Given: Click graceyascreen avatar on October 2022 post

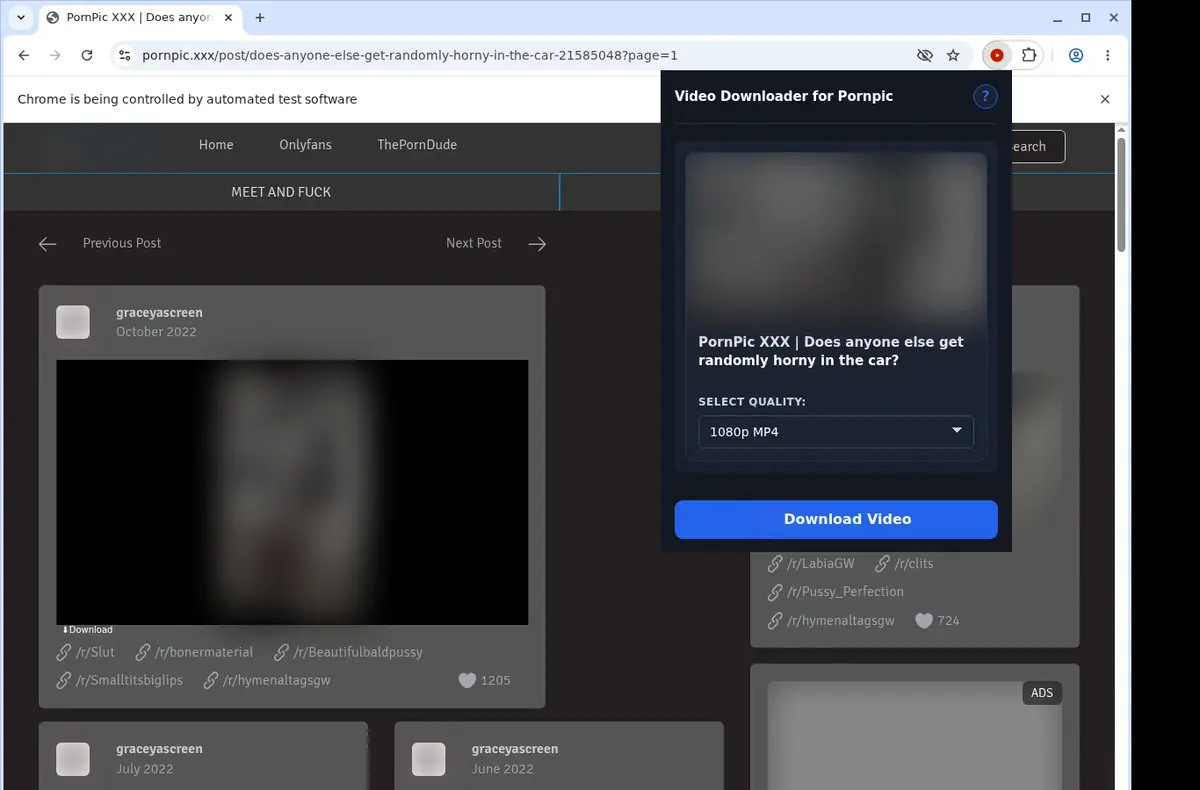Looking at the screenshot, I should [73, 322].
